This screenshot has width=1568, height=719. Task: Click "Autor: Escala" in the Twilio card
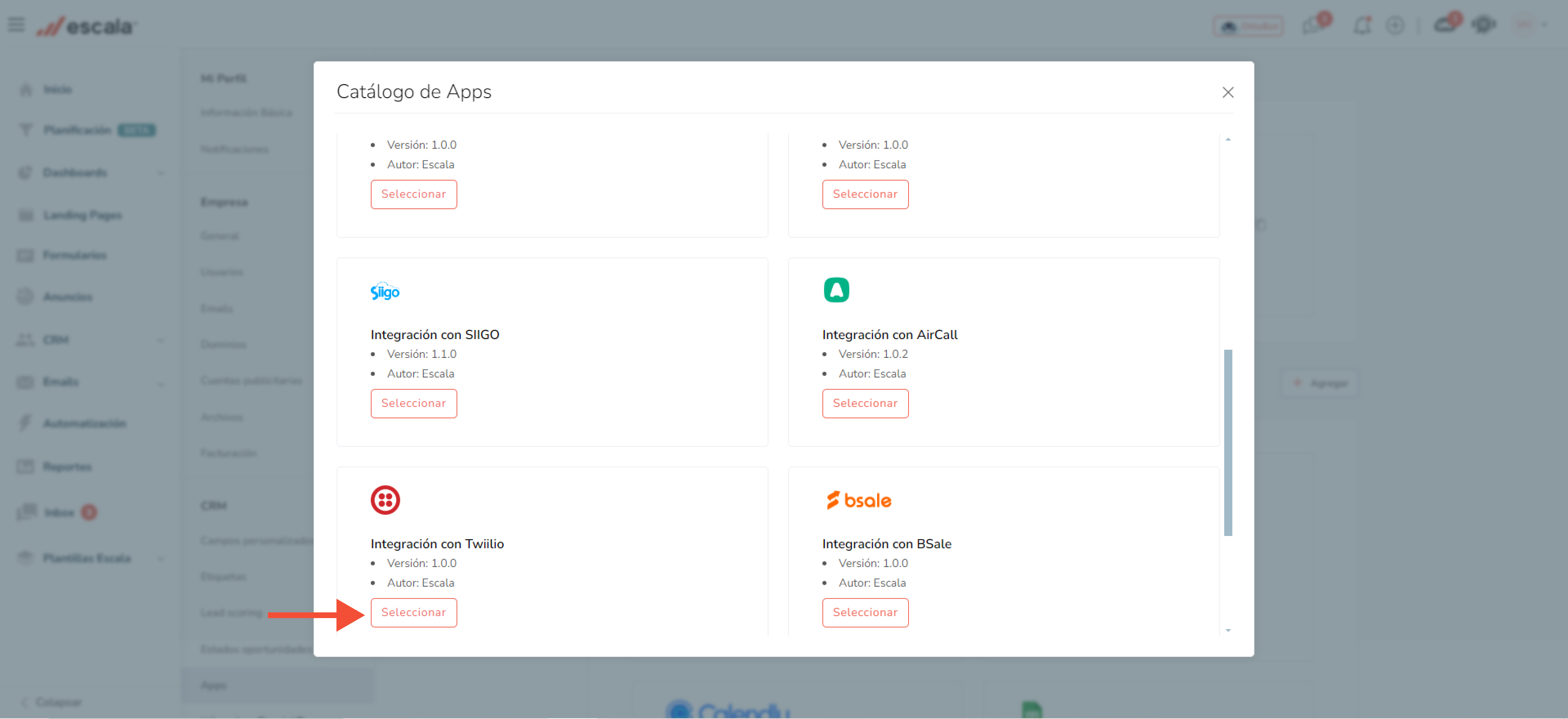pos(420,583)
